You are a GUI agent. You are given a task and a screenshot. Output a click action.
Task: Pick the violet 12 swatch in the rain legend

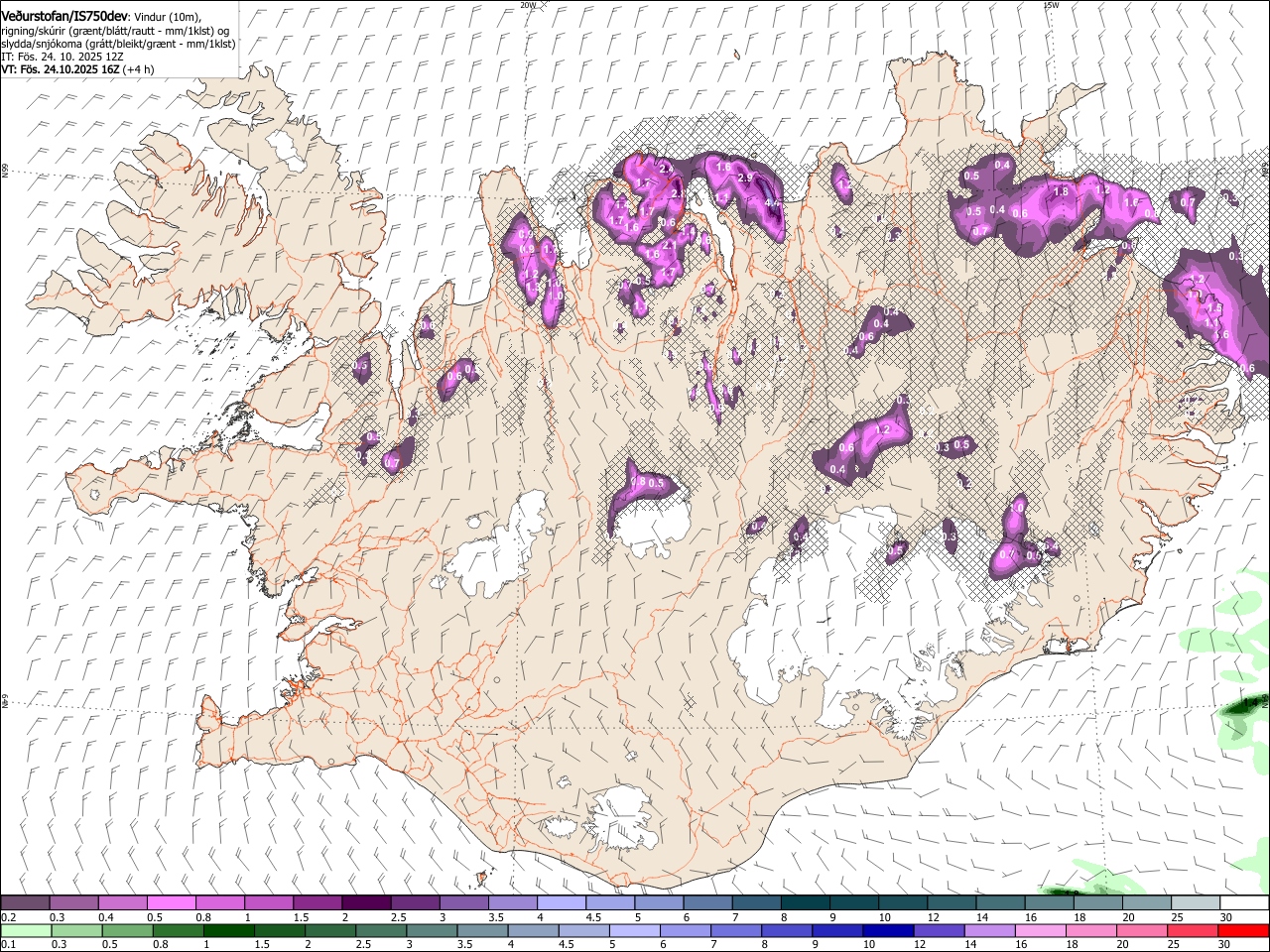[x=939, y=930]
